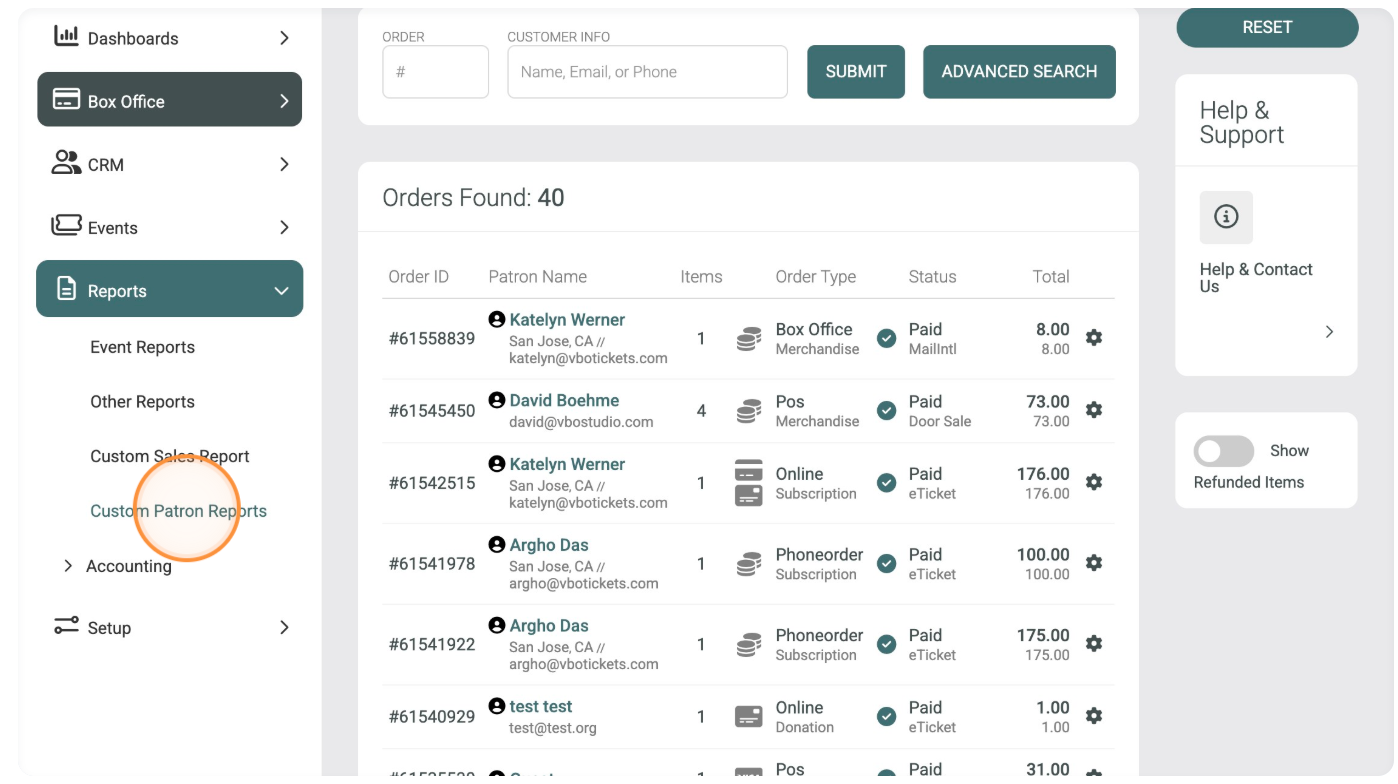Click the Box Office card icon
This screenshot has width=1398, height=784.
66,100
